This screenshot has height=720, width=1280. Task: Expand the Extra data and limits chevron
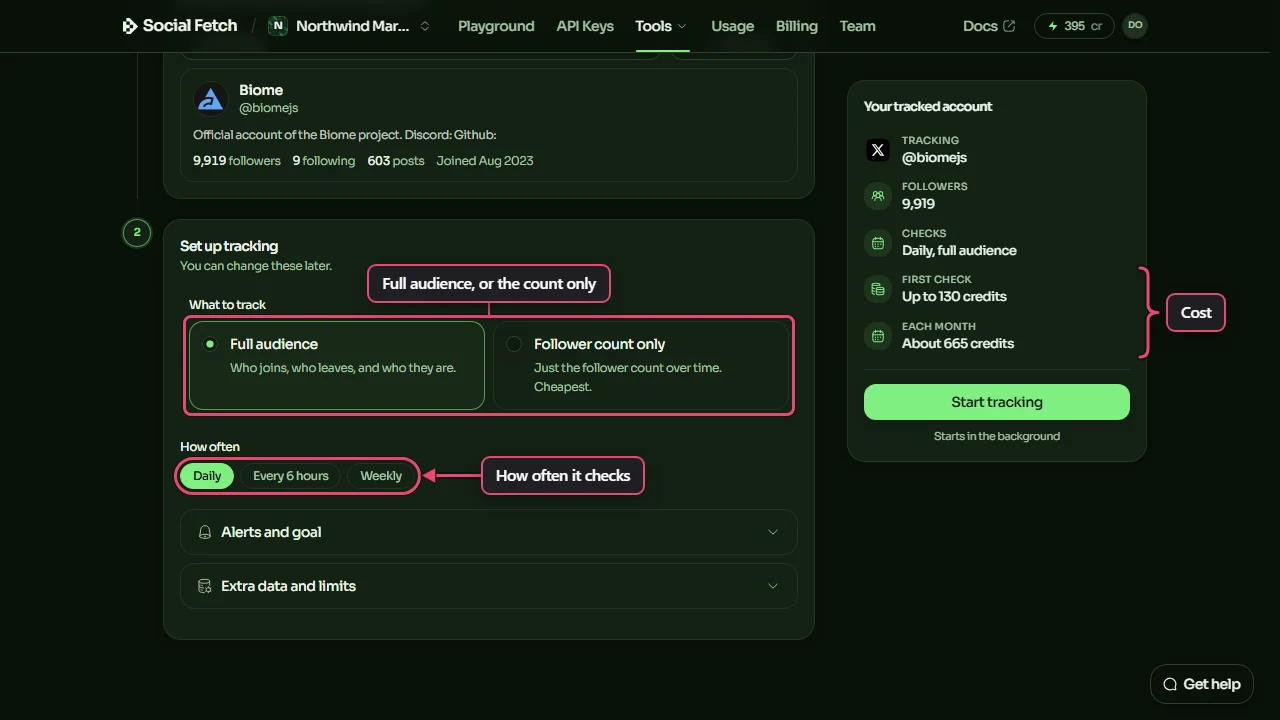772,586
